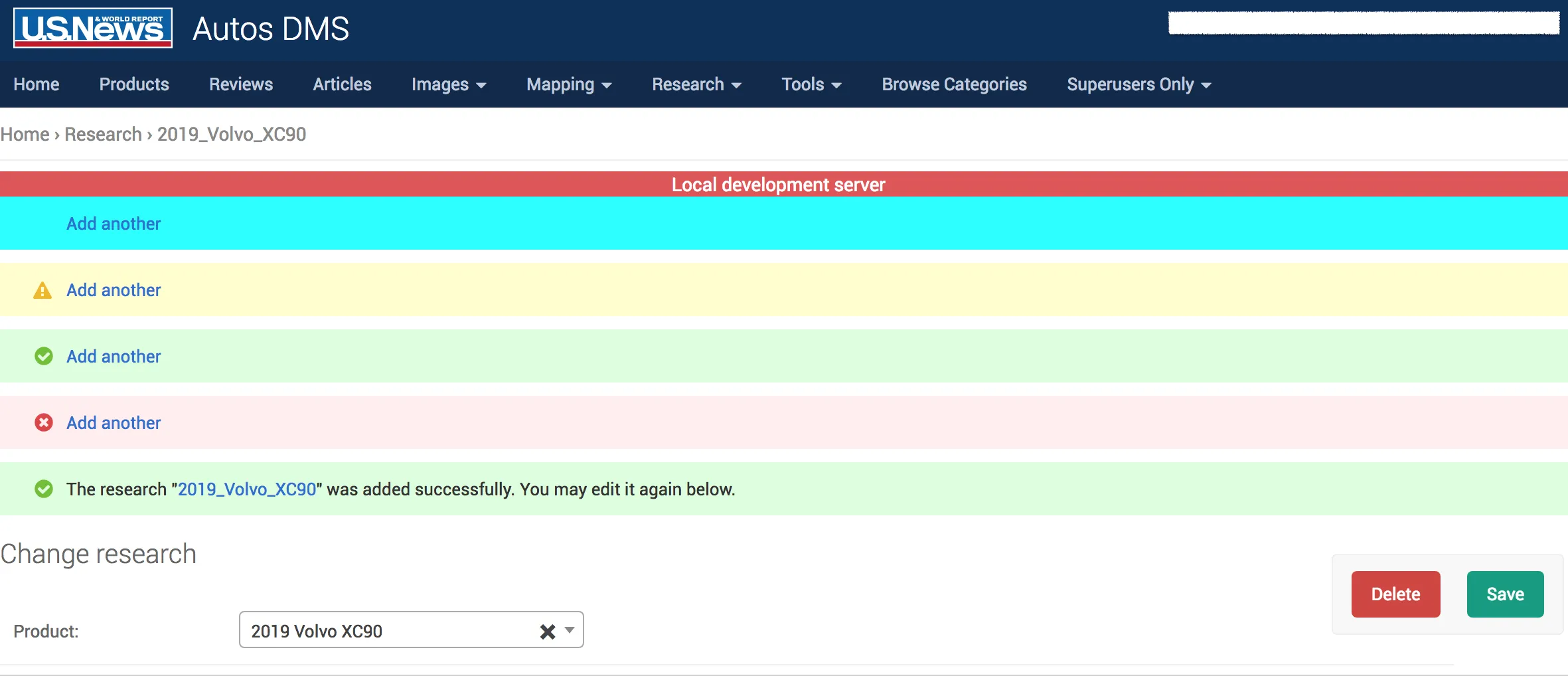Click the Change research heading

point(98,554)
